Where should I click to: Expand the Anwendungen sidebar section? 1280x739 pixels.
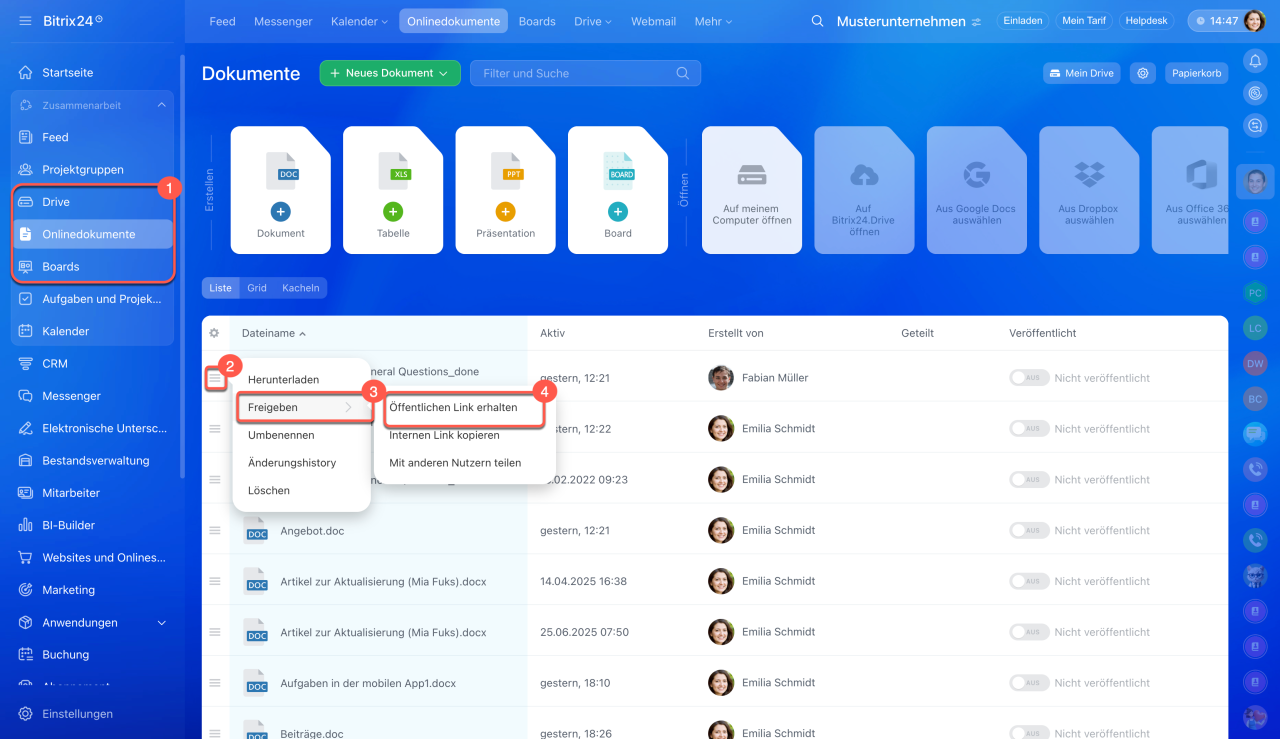pyautogui.click(x=162, y=622)
